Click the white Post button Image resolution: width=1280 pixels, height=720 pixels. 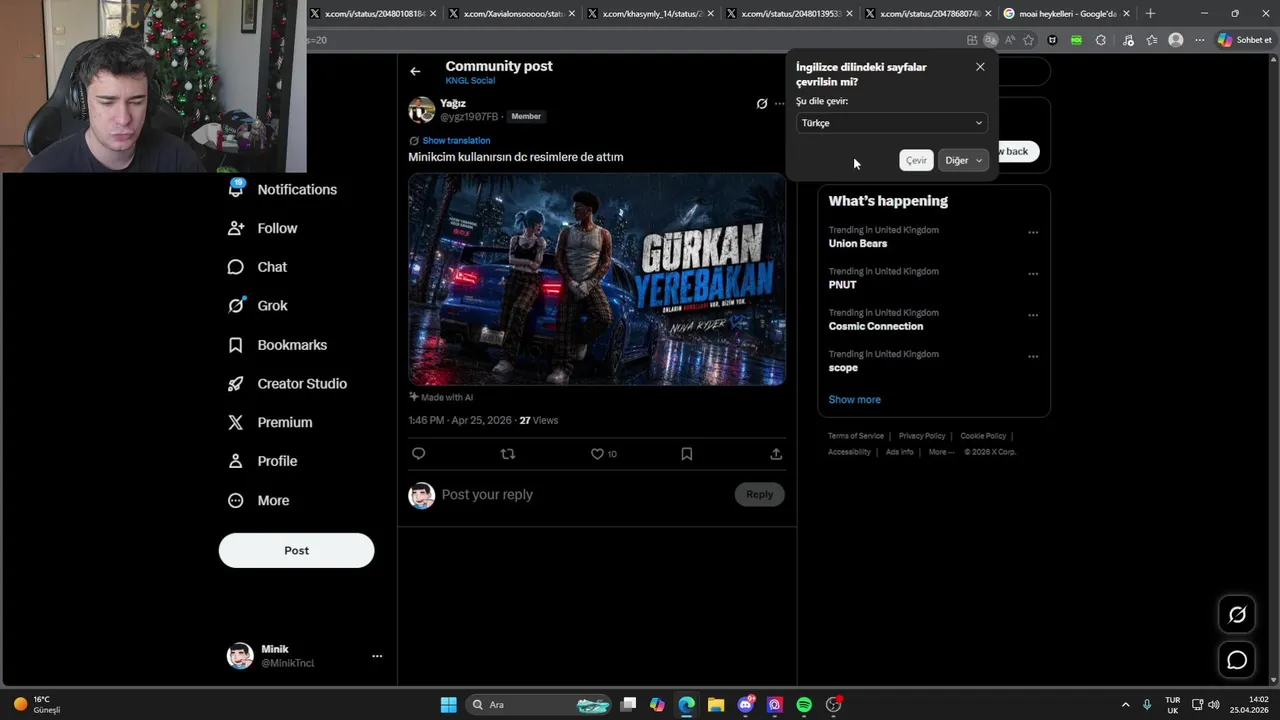coord(296,551)
